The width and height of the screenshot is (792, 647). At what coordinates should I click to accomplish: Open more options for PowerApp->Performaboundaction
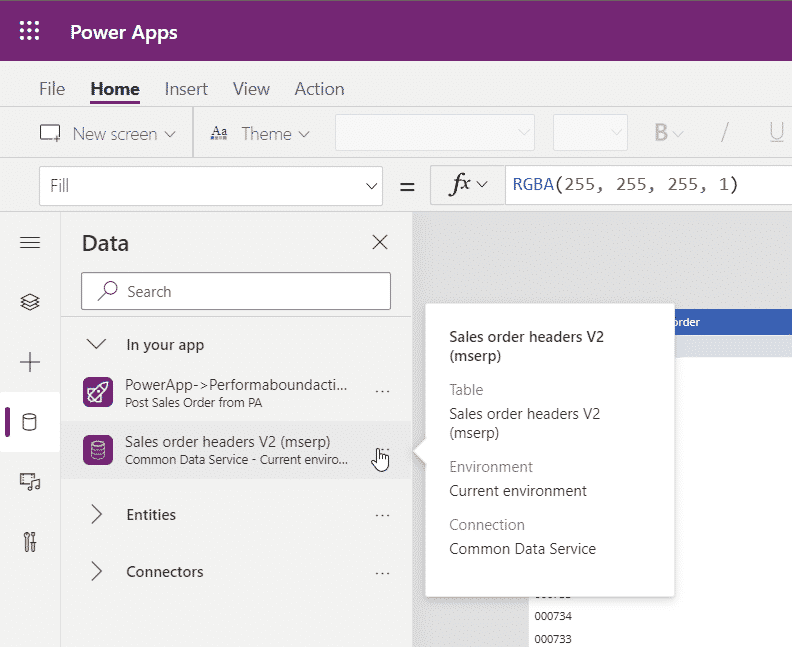pos(382,391)
